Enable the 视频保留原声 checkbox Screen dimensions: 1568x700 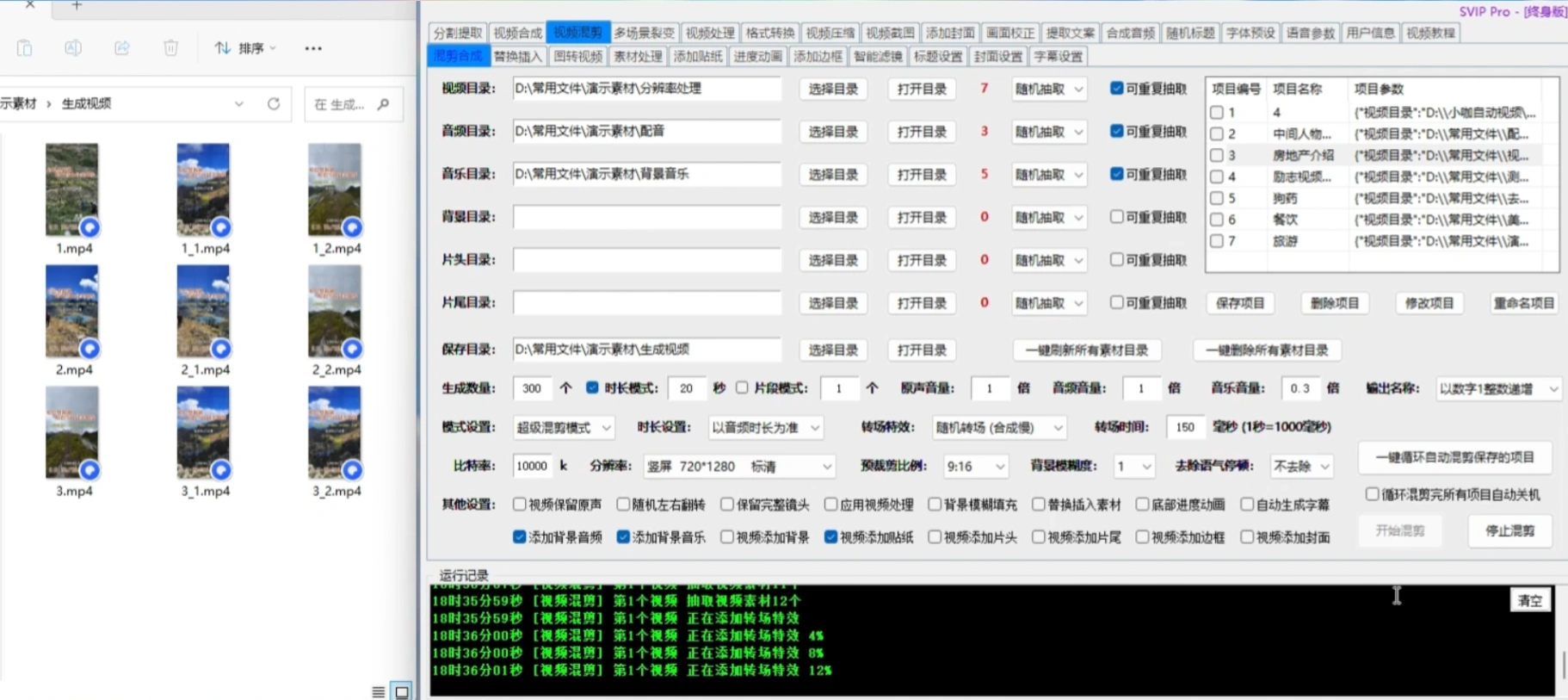(x=520, y=504)
